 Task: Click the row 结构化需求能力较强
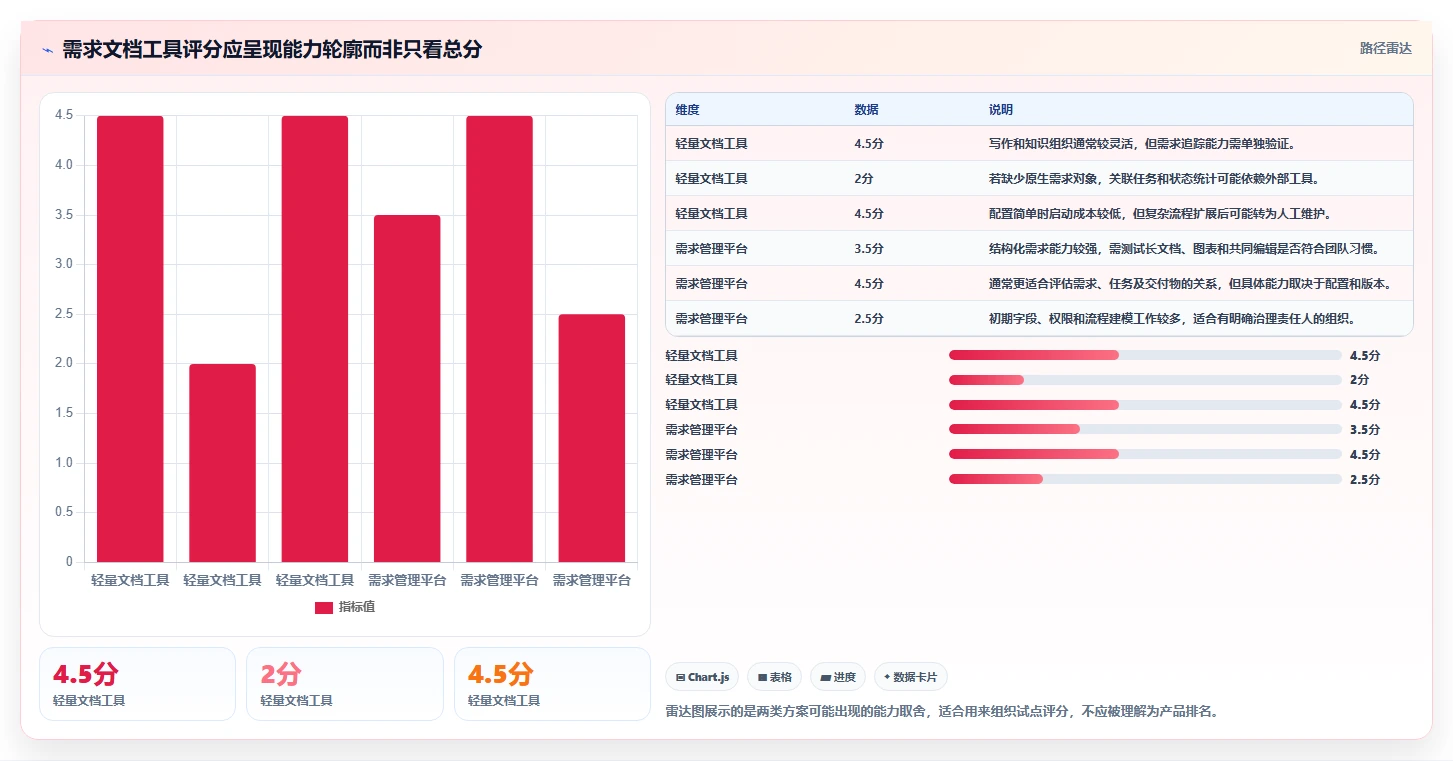[1039, 249]
